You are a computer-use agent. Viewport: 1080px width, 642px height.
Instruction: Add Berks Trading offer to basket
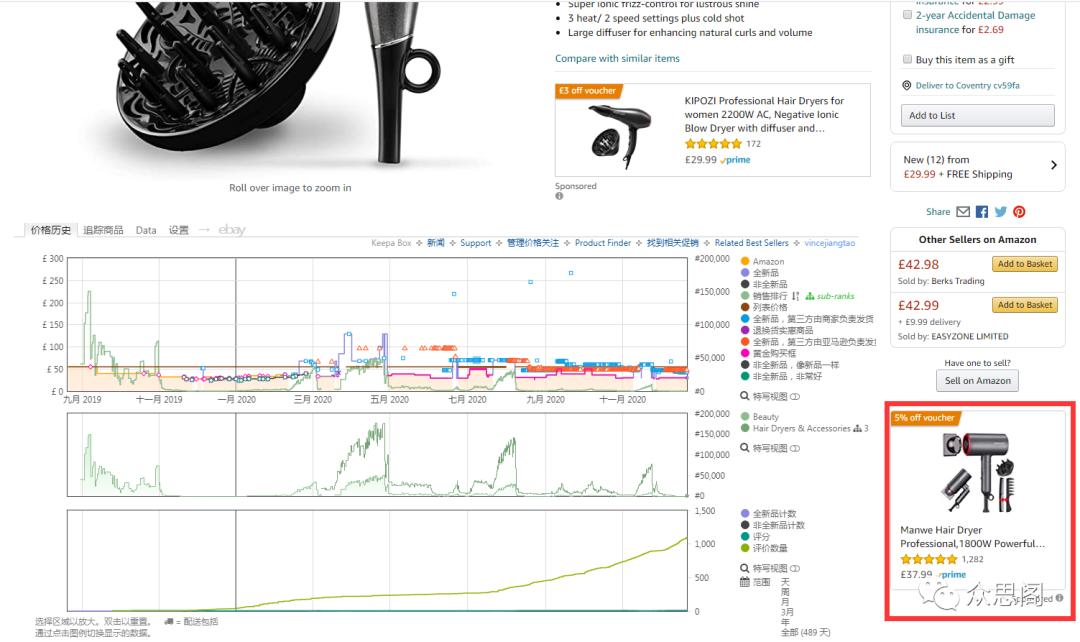(1025, 264)
